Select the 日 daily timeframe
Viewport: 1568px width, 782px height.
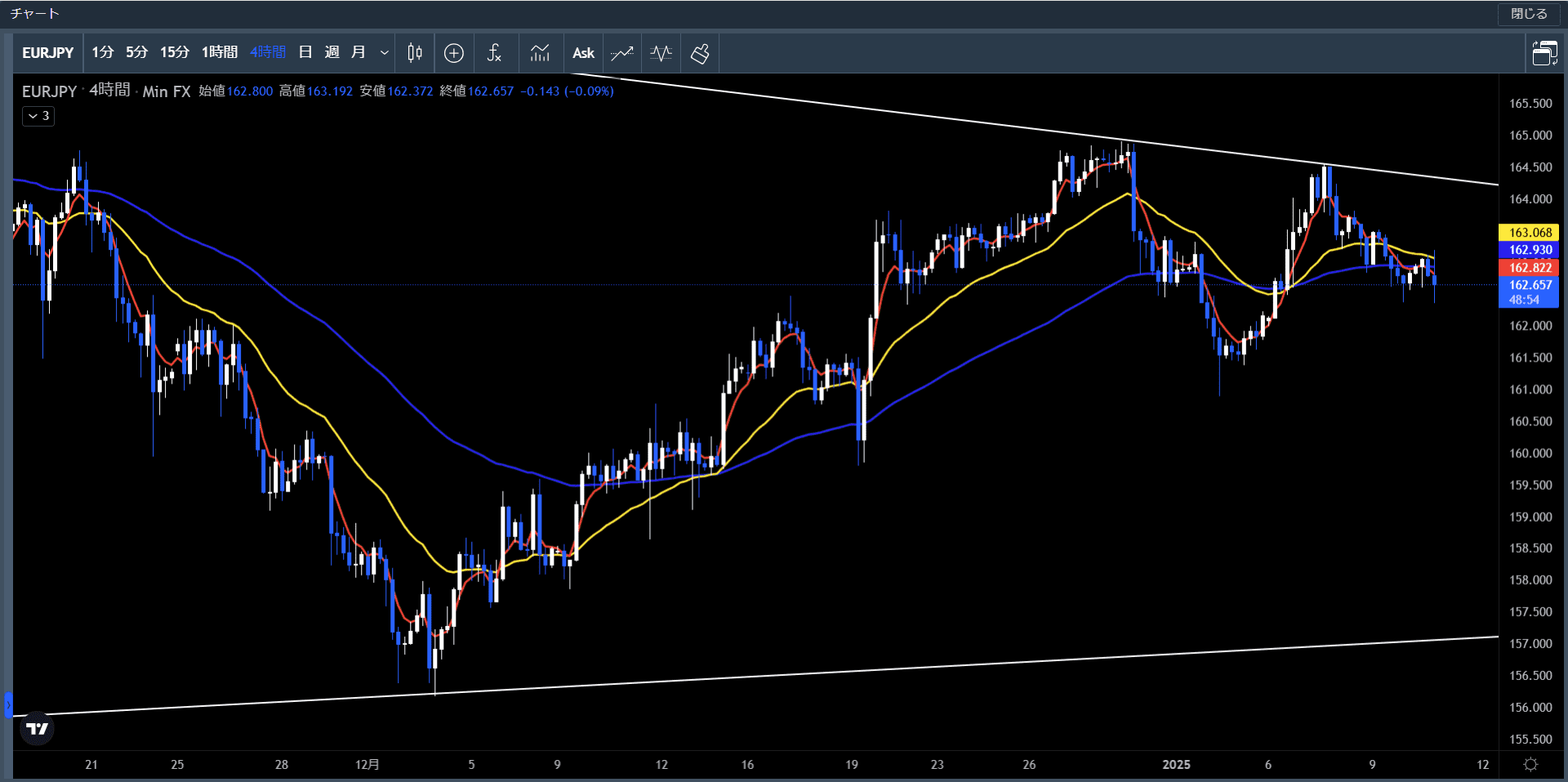(305, 53)
